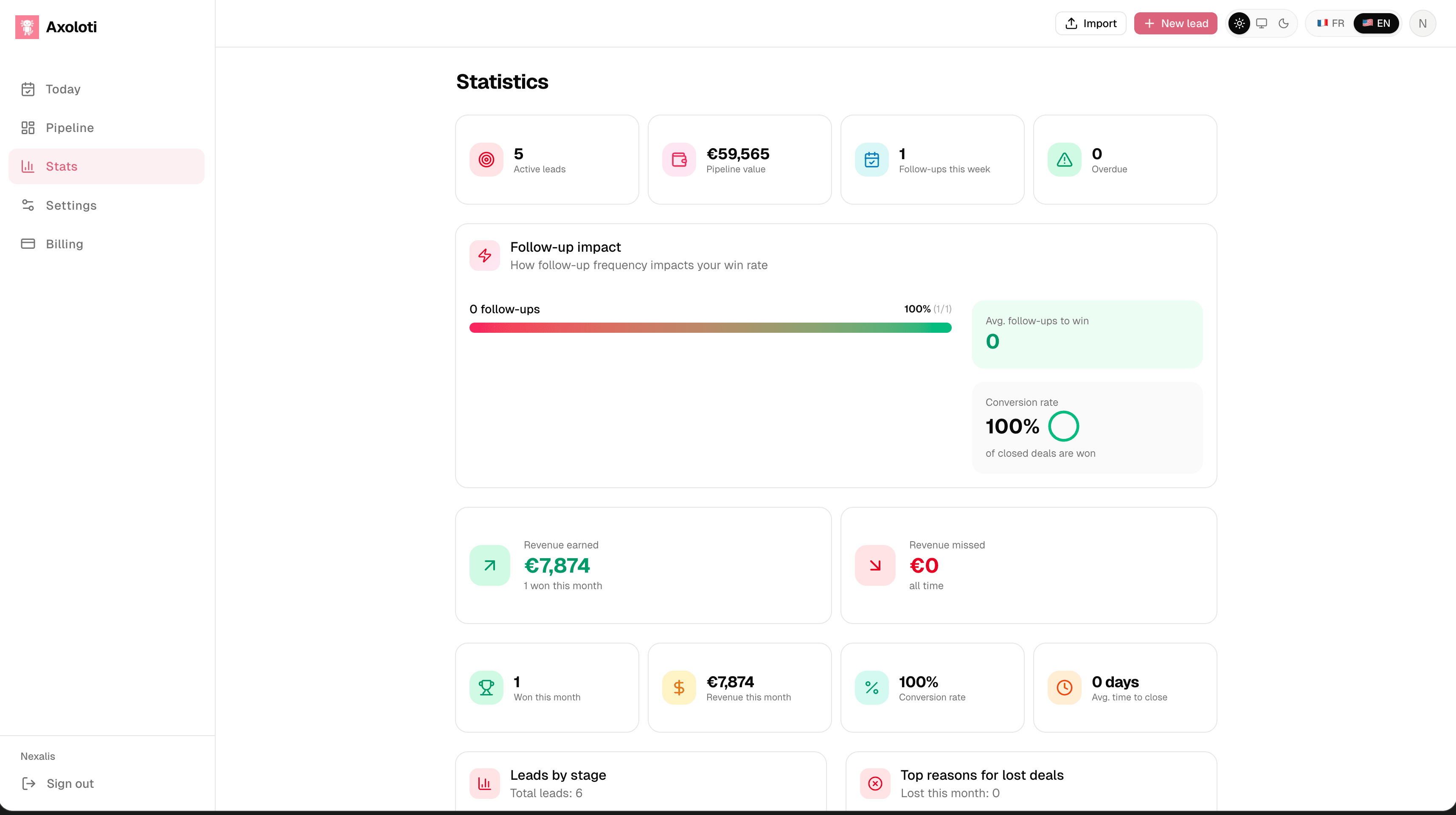Click the Stats bar chart icon

(x=28, y=166)
